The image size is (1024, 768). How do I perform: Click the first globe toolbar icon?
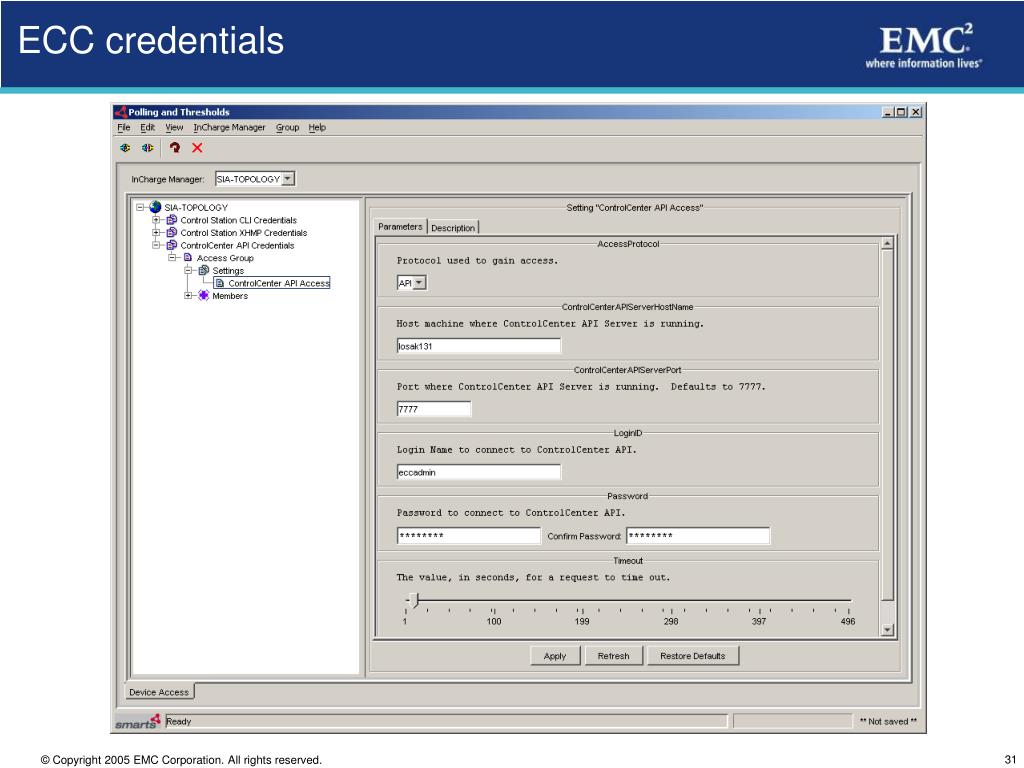(x=125, y=148)
